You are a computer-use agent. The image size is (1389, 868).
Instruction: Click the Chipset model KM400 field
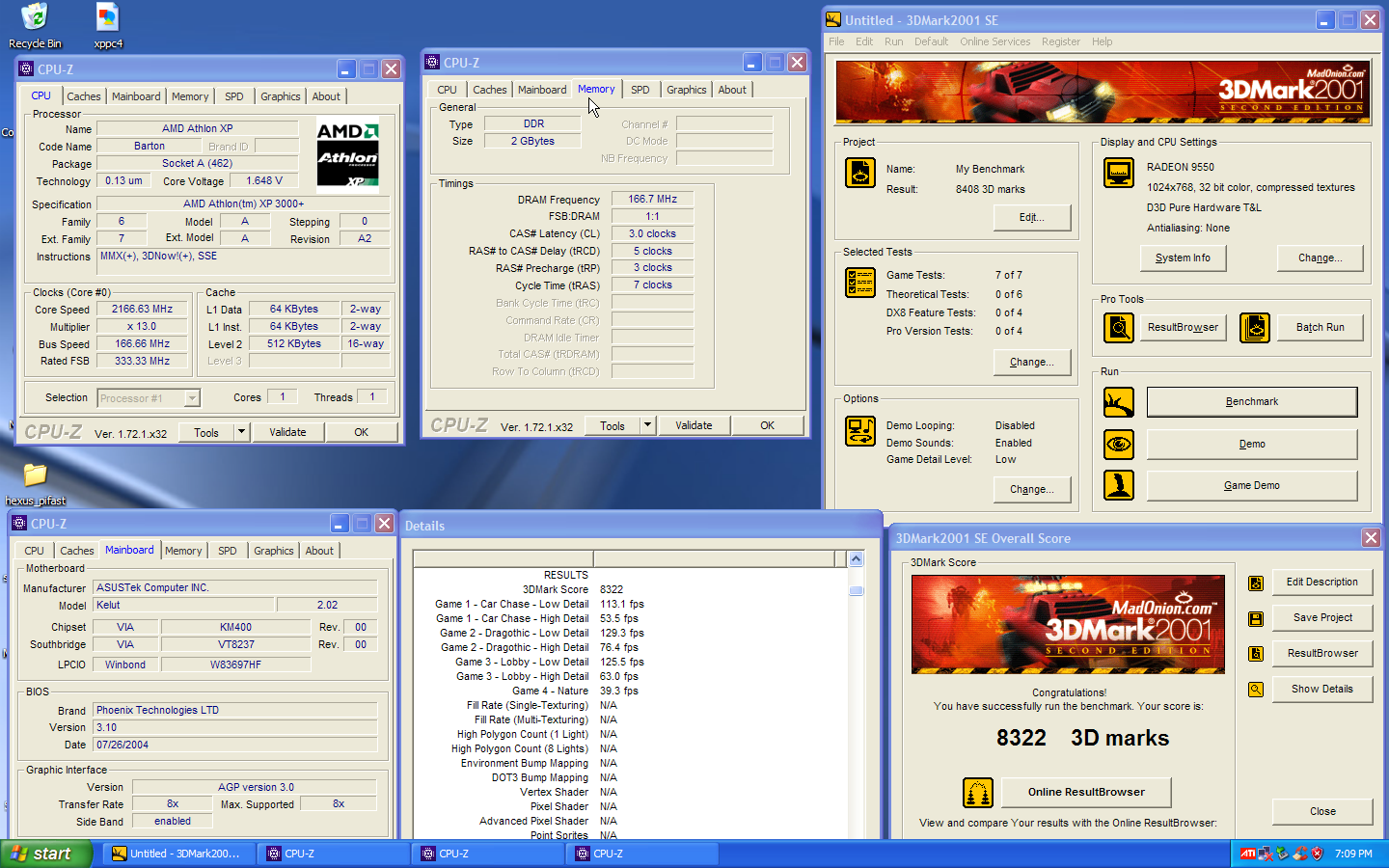coord(235,627)
